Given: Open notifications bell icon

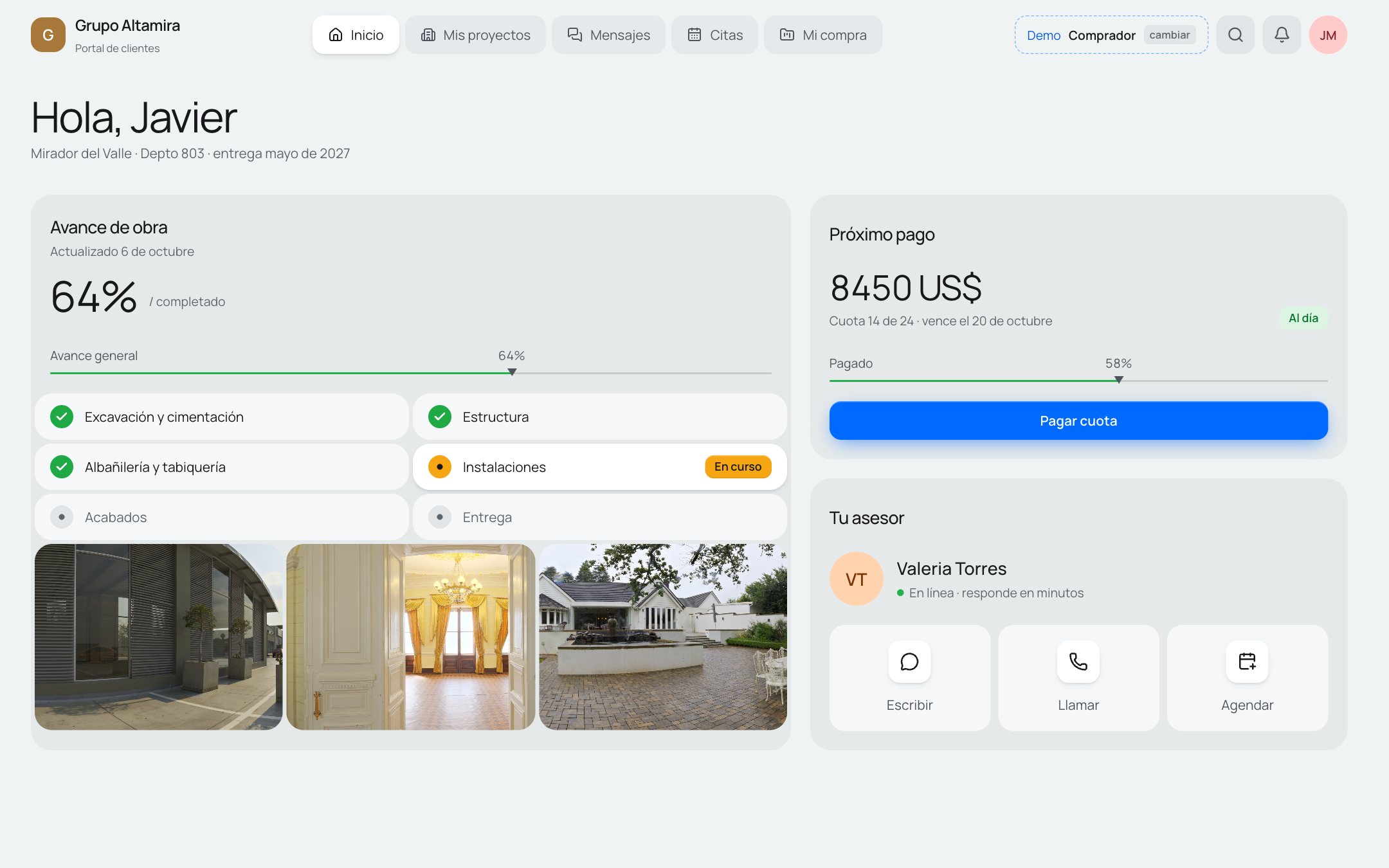Looking at the screenshot, I should [1282, 35].
